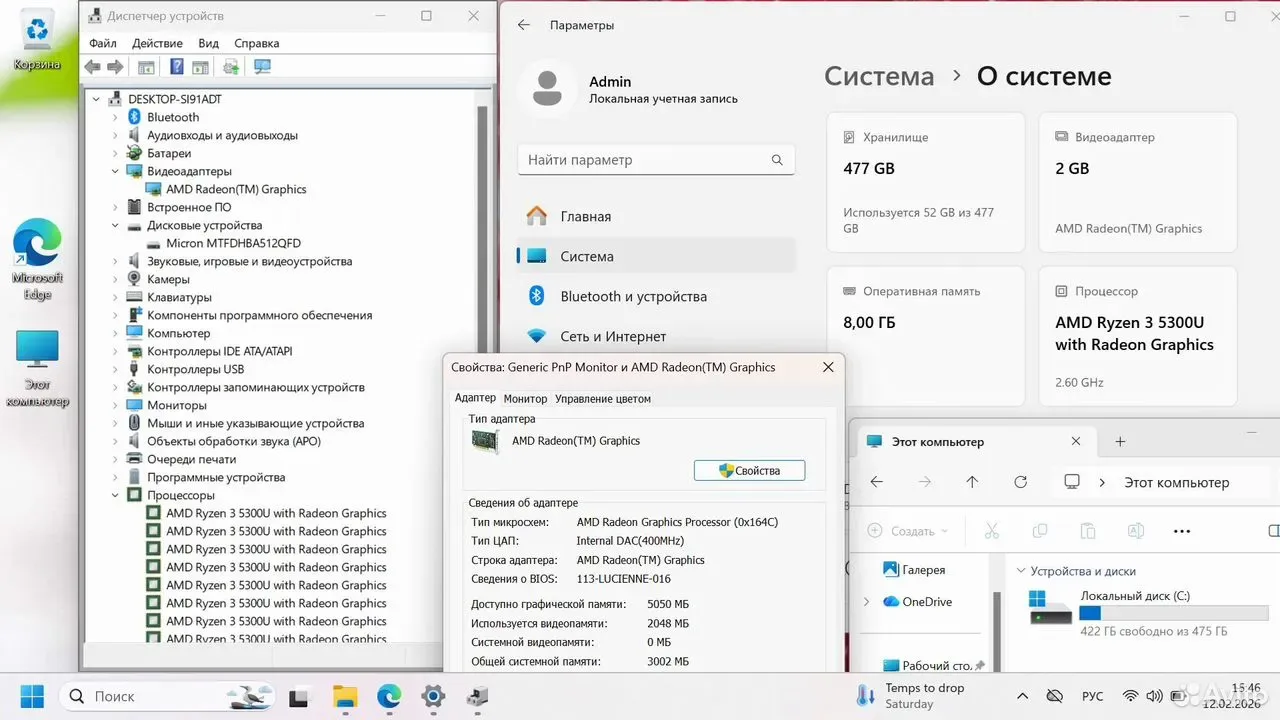Image resolution: width=1280 pixels, height=720 pixels.
Task: Show hidden tray icons chevron
Action: tap(1022, 696)
